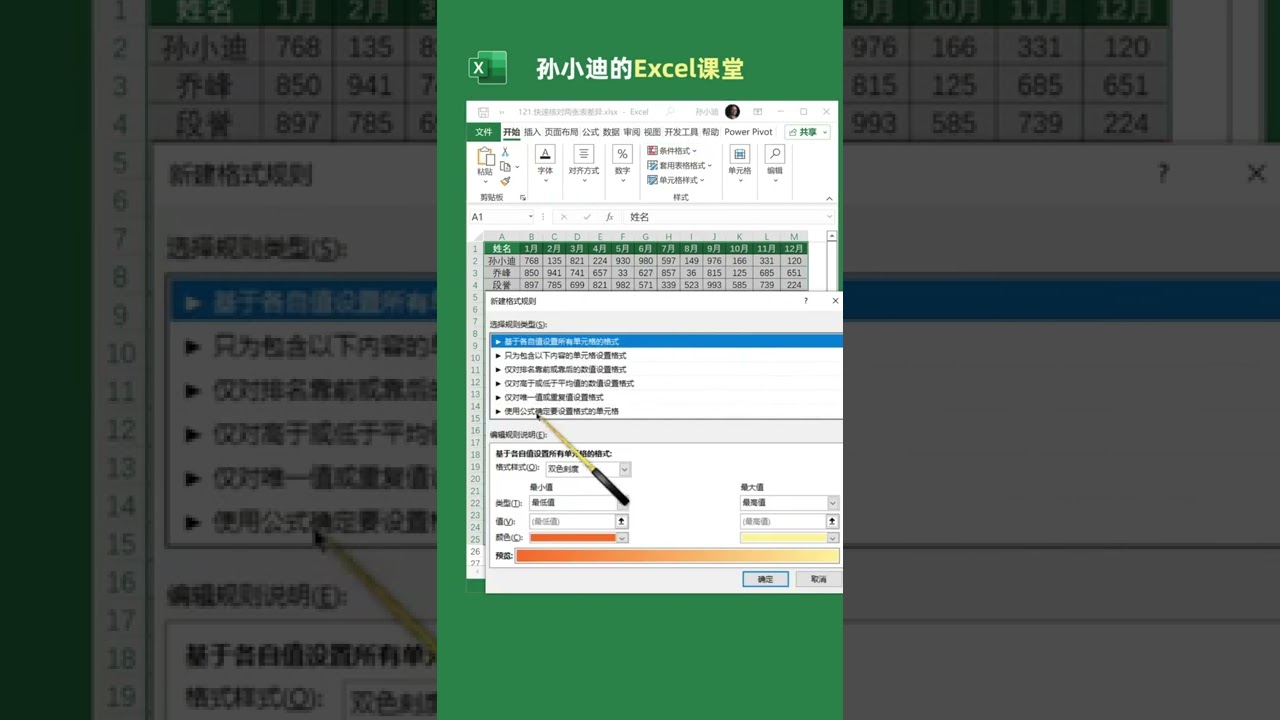Select the header cell 12月
The width and height of the screenshot is (1280, 720).
[794, 249]
